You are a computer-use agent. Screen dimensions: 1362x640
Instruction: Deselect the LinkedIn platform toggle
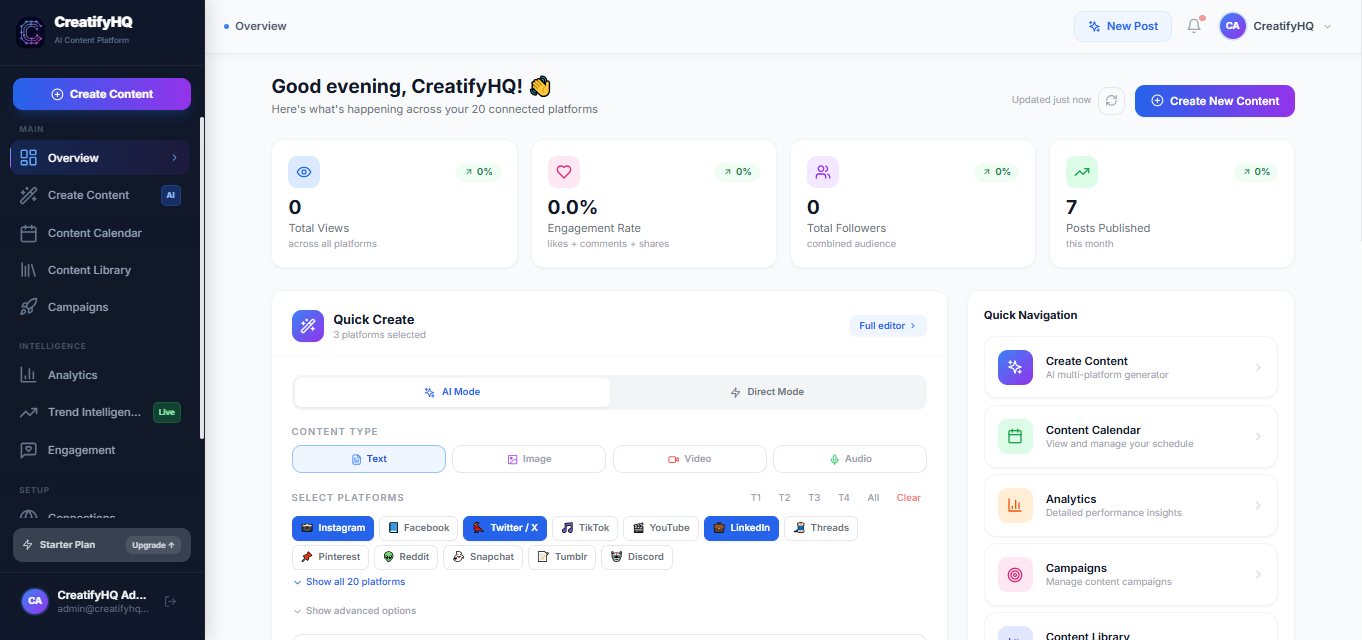click(x=741, y=528)
